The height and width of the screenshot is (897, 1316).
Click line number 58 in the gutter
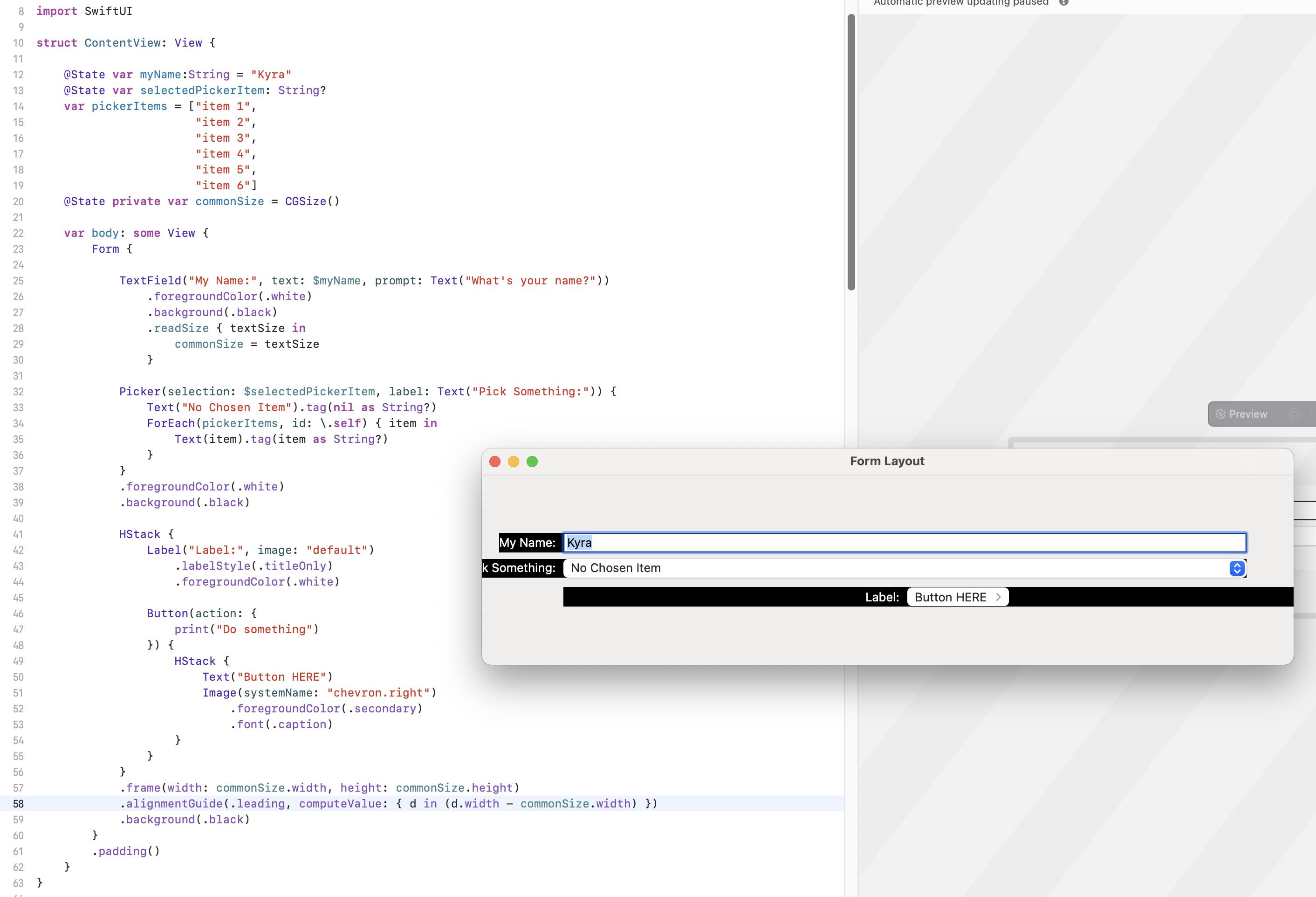click(18, 803)
